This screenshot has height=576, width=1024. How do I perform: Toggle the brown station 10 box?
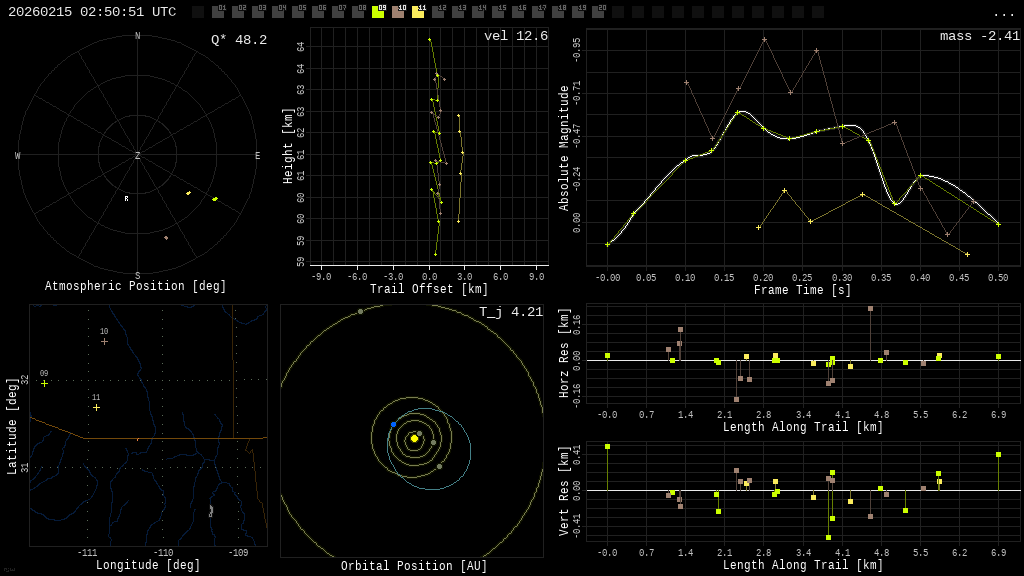(398, 12)
